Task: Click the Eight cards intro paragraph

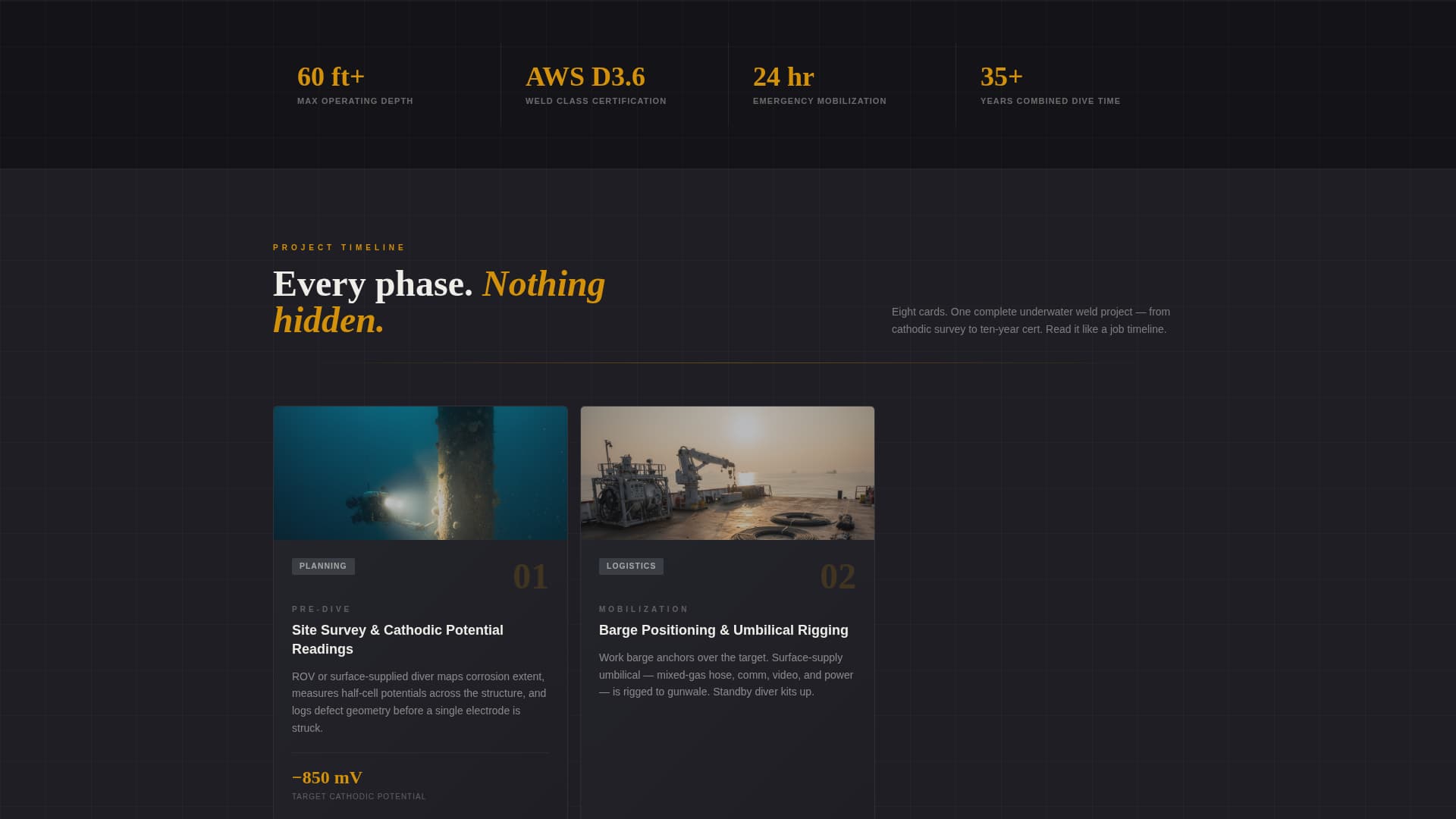Action: click(1031, 321)
